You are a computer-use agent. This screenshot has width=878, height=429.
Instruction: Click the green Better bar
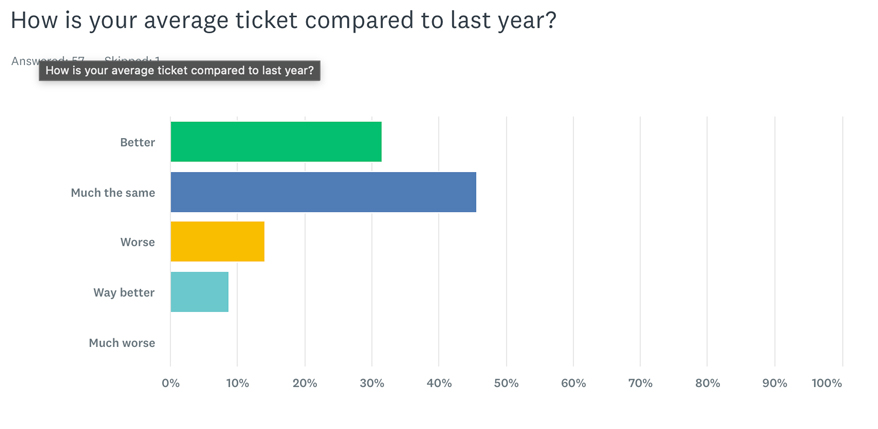click(276, 142)
